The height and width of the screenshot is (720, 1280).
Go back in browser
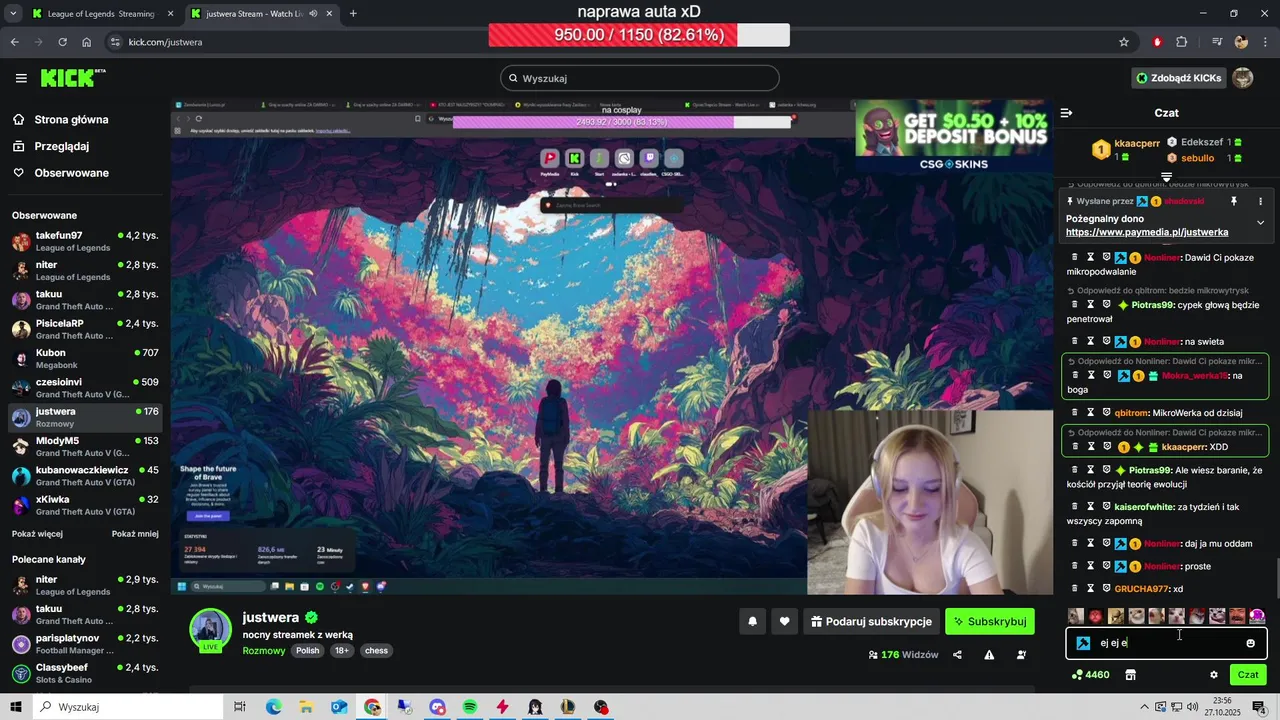pyautogui.click(x=14, y=42)
